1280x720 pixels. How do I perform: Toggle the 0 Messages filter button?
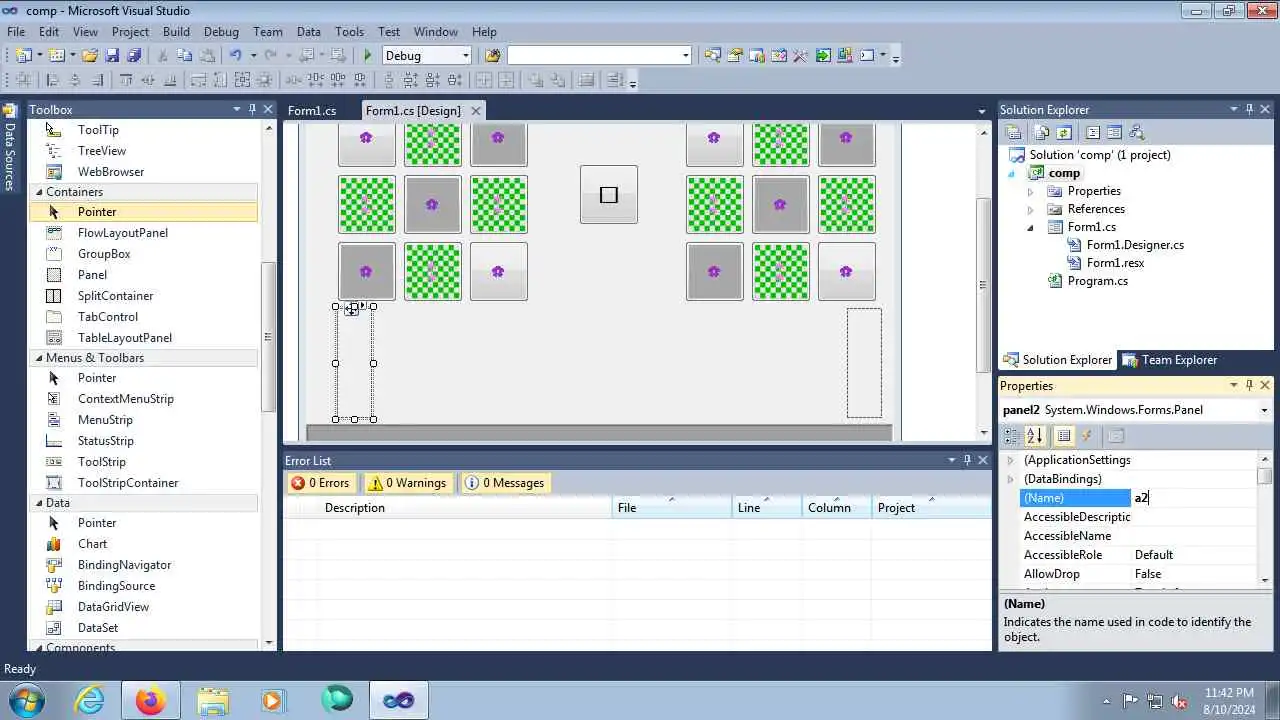click(x=505, y=483)
